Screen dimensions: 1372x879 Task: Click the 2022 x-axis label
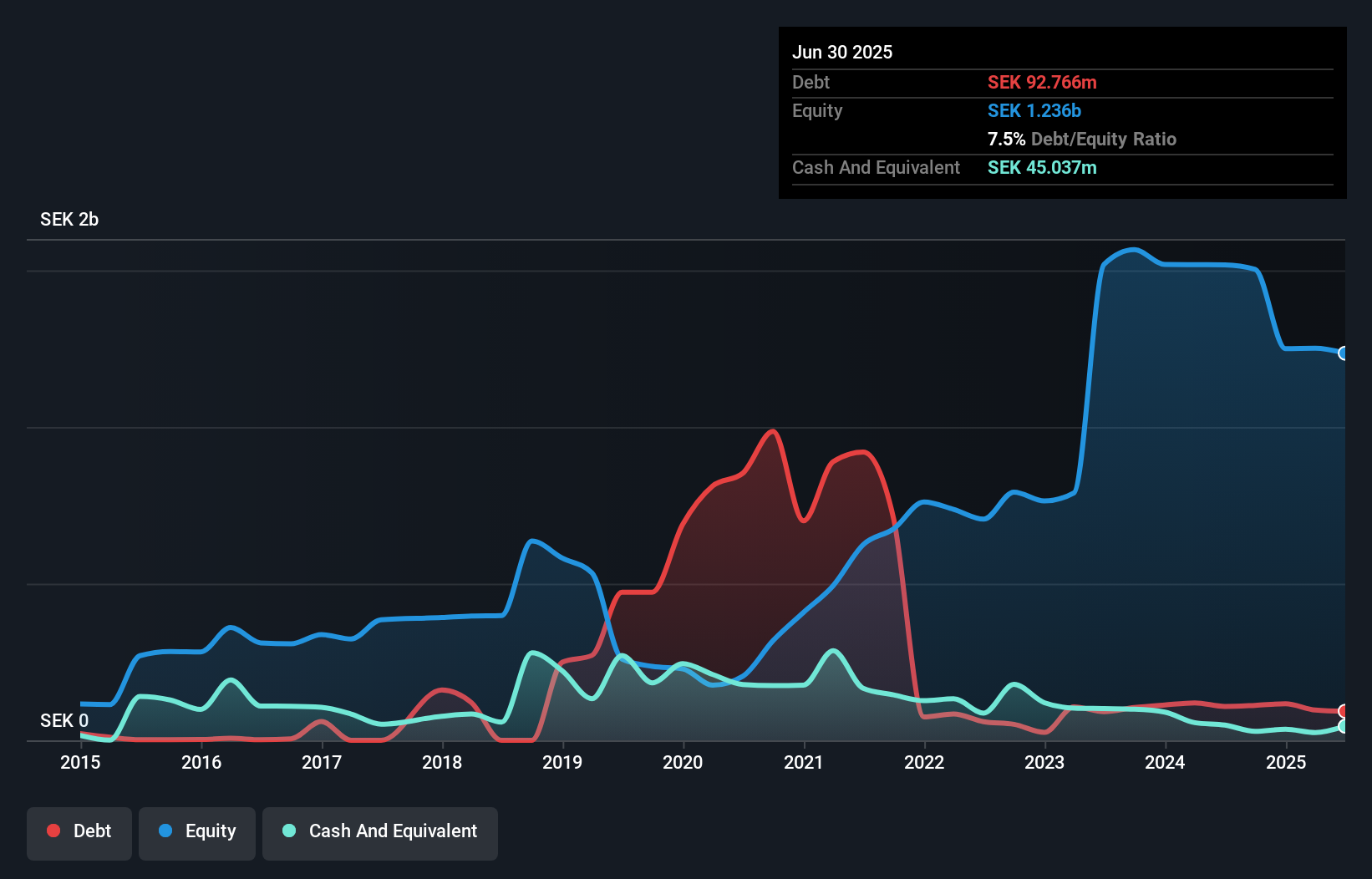pos(924,762)
